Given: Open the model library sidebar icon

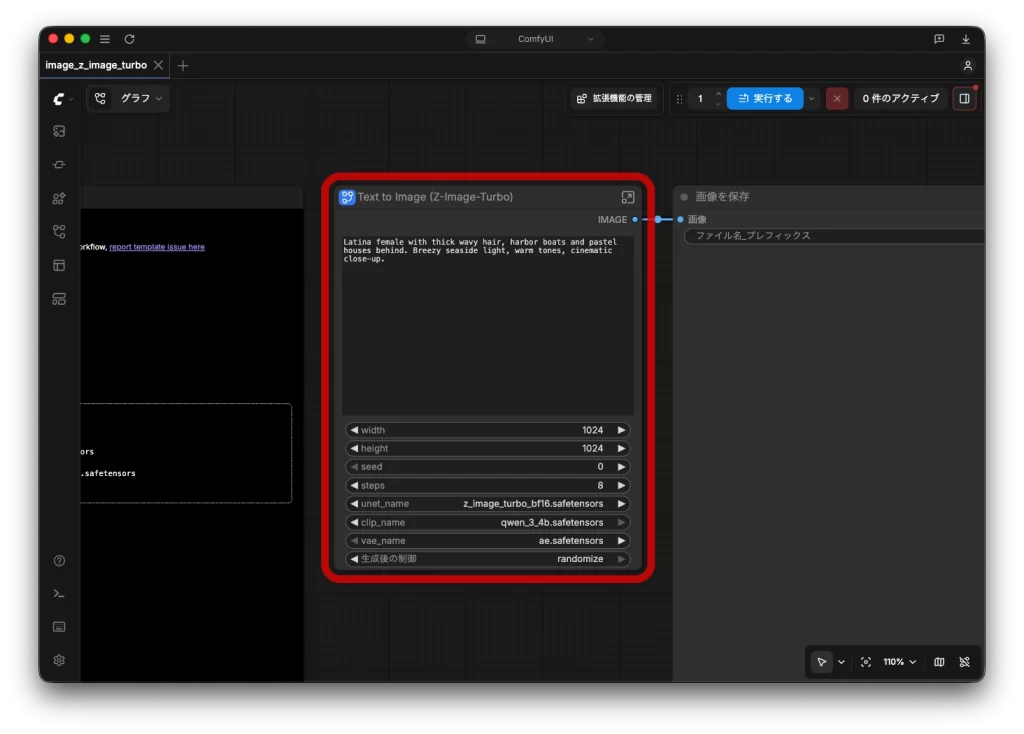Looking at the screenshot, I should (59, 199).
